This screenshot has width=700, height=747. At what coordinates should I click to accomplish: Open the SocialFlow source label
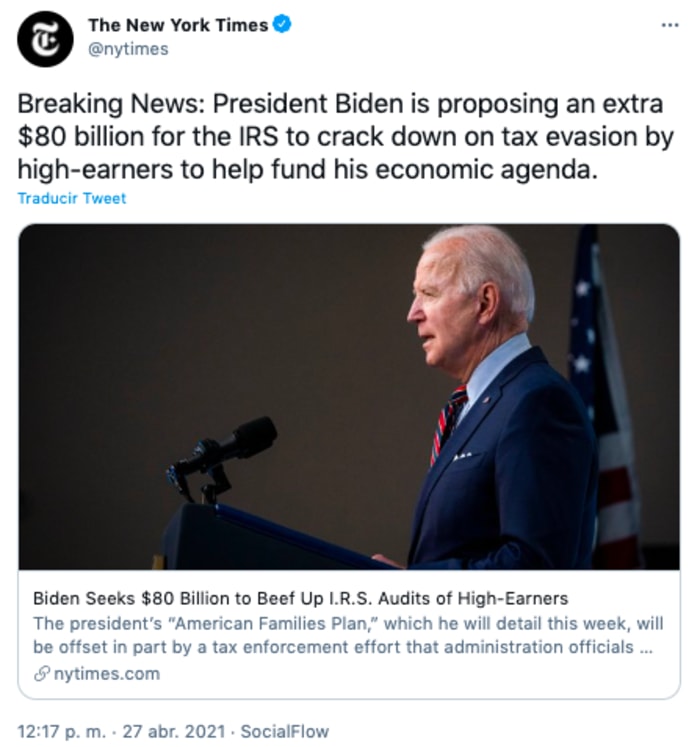(x=288, y=731)
